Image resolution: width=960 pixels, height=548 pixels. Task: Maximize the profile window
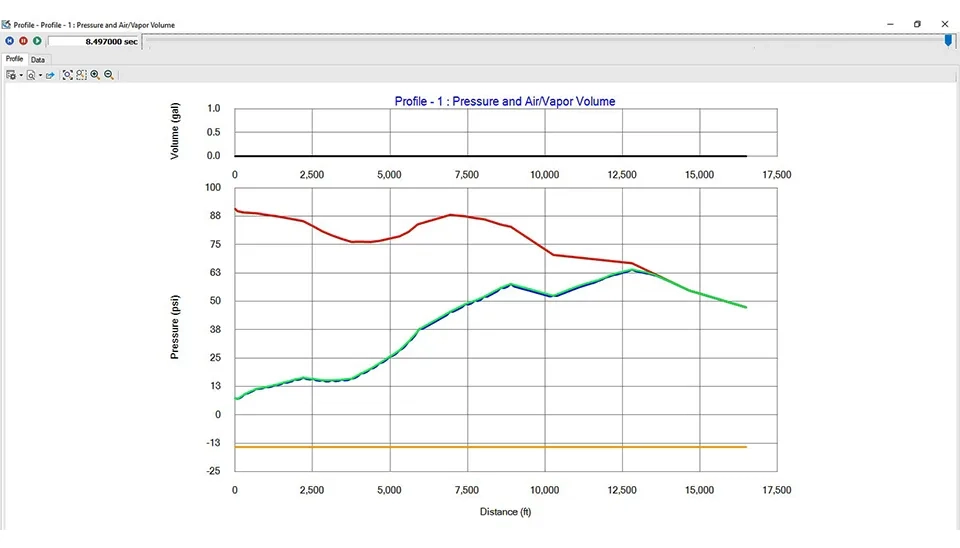click(917, 24)
